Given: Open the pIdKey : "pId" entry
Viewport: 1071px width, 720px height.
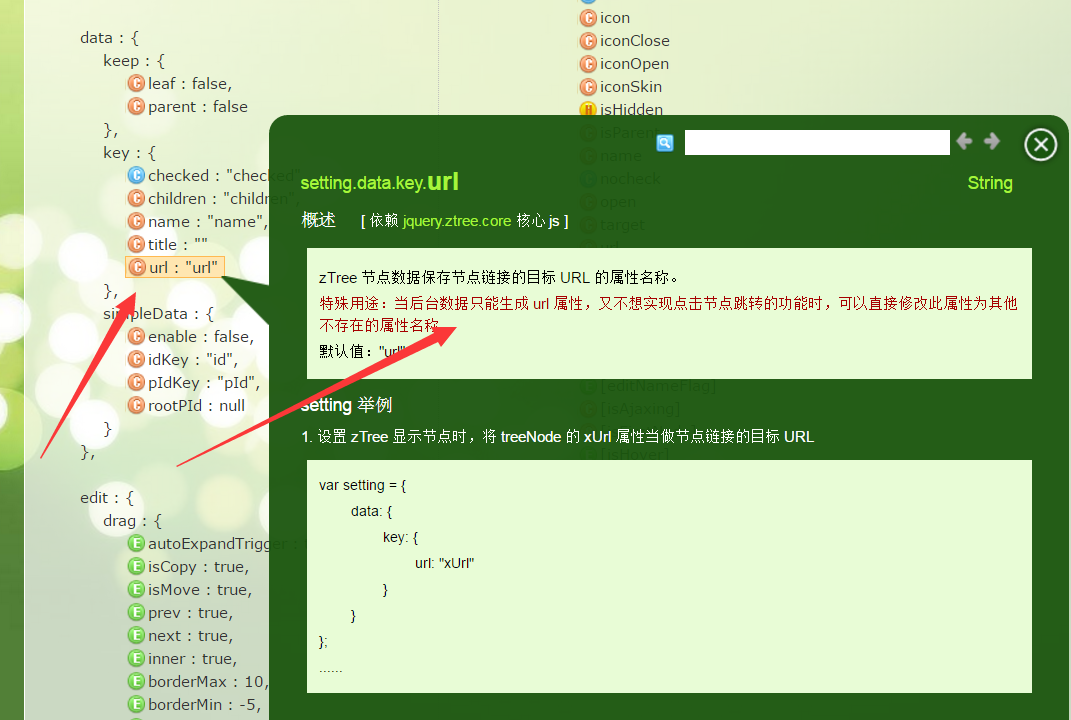Looking at the screenshot, I should pos(194,383).
